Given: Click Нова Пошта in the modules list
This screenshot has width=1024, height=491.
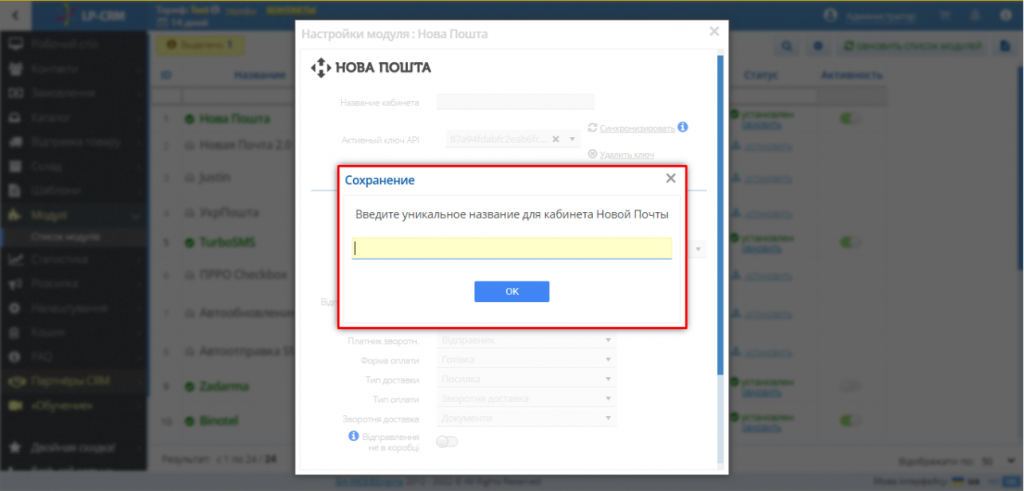Looking at the screenshot, I should [x=234, y=119].
